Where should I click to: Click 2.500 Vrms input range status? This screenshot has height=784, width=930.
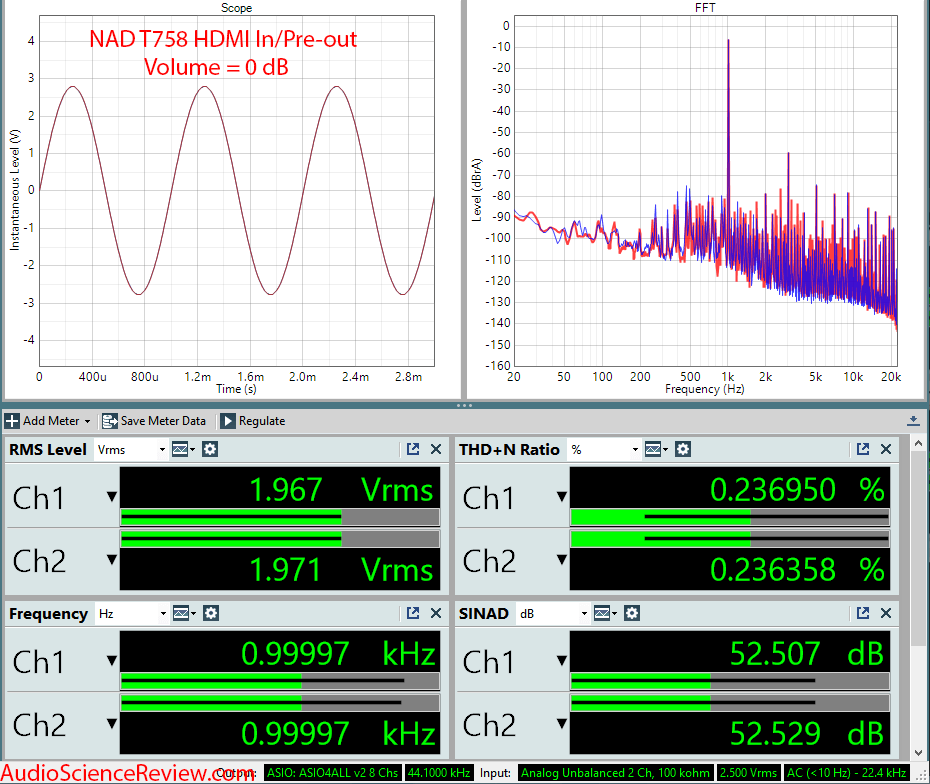tap(748, 773)
